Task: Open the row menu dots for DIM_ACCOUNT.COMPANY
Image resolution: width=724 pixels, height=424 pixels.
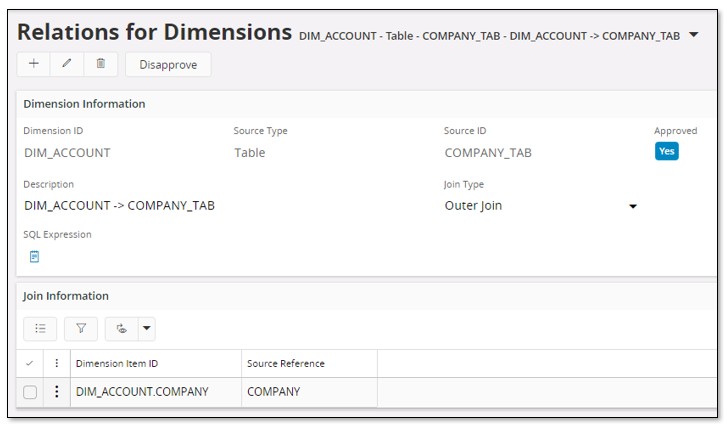Action: pyautogui.click(x=57, y=392)
